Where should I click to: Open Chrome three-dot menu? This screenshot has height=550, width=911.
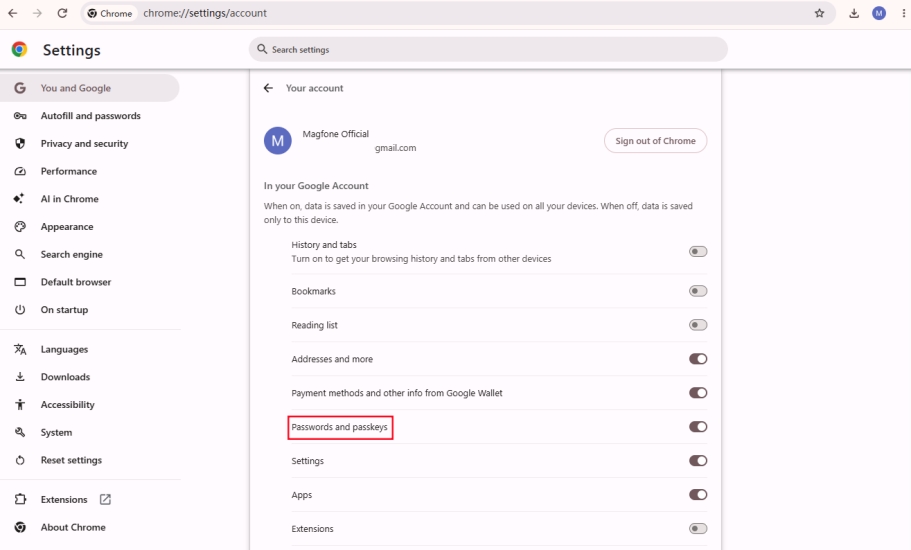pyautogui.click(x=903, y=13)
